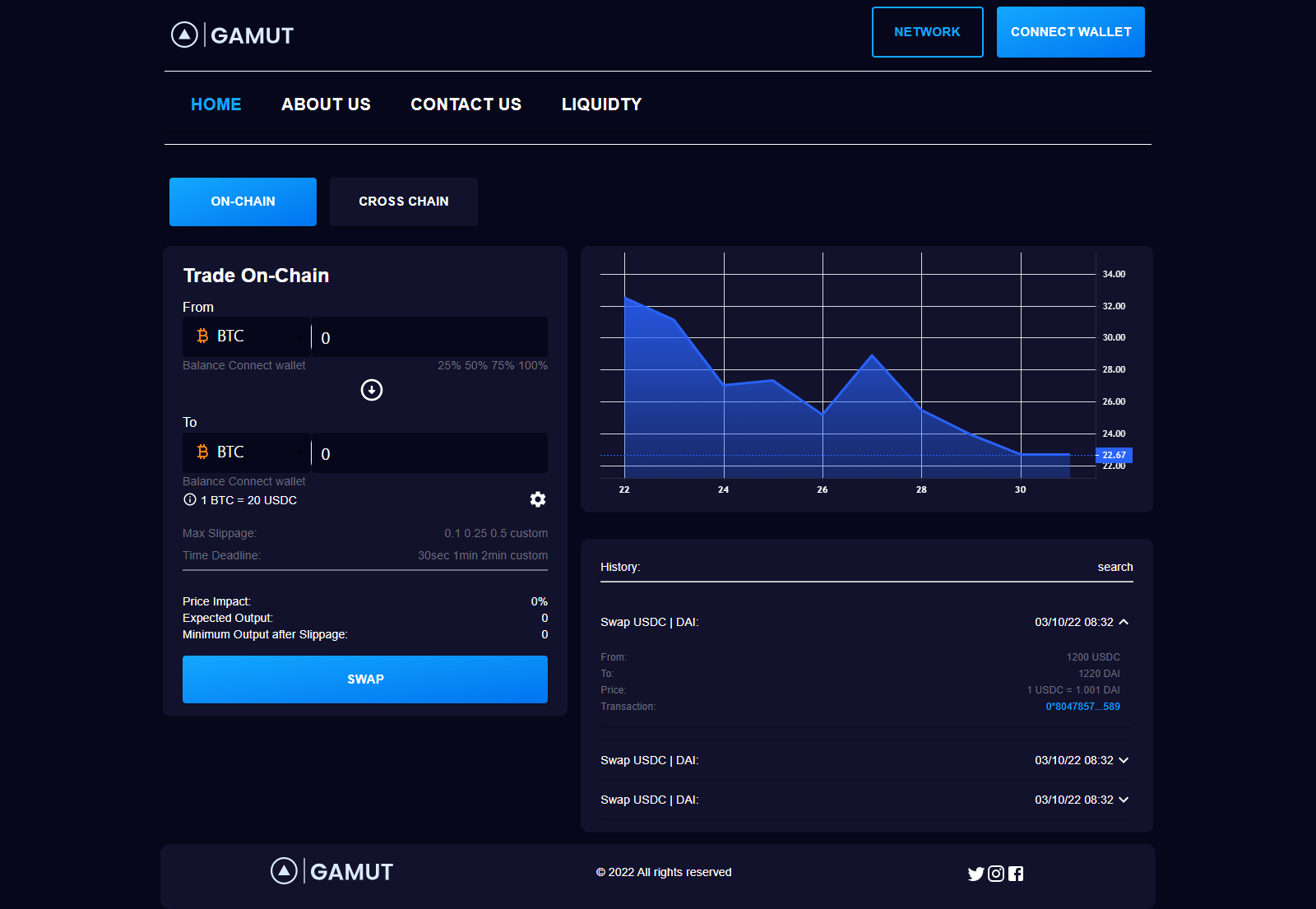Switch to the CROSS CHAIN tab

pos(404,202)
